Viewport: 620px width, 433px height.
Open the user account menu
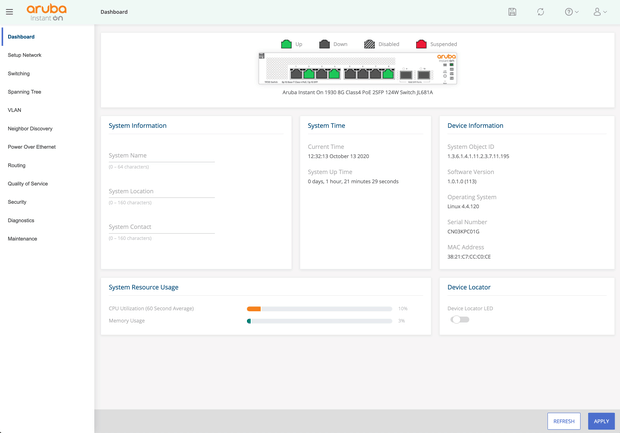pos(599,12)
